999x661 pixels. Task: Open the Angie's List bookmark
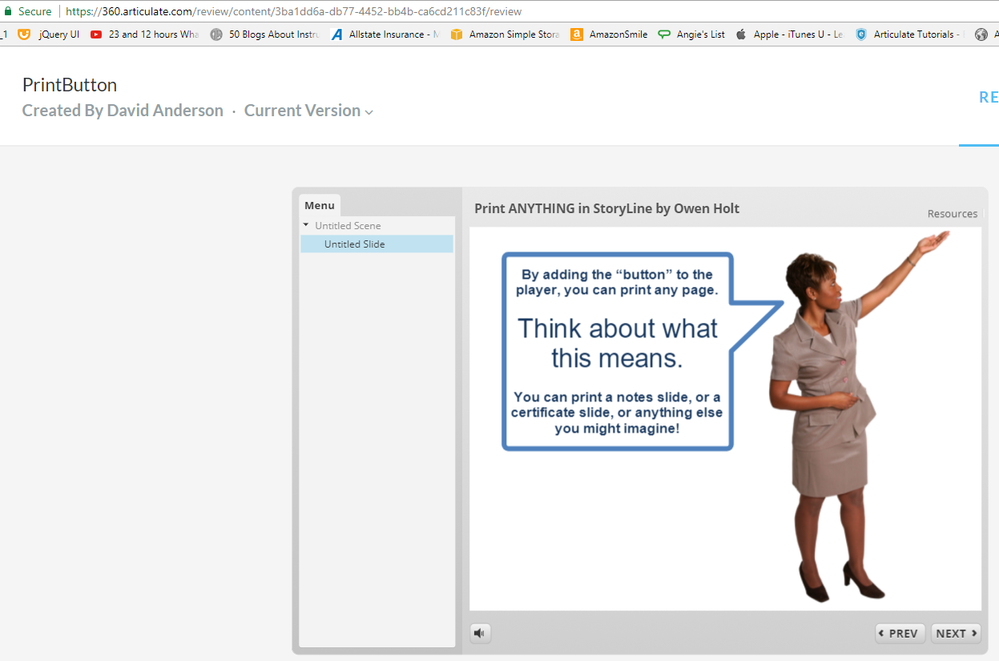pyautogui.click(x=691, y=34)
